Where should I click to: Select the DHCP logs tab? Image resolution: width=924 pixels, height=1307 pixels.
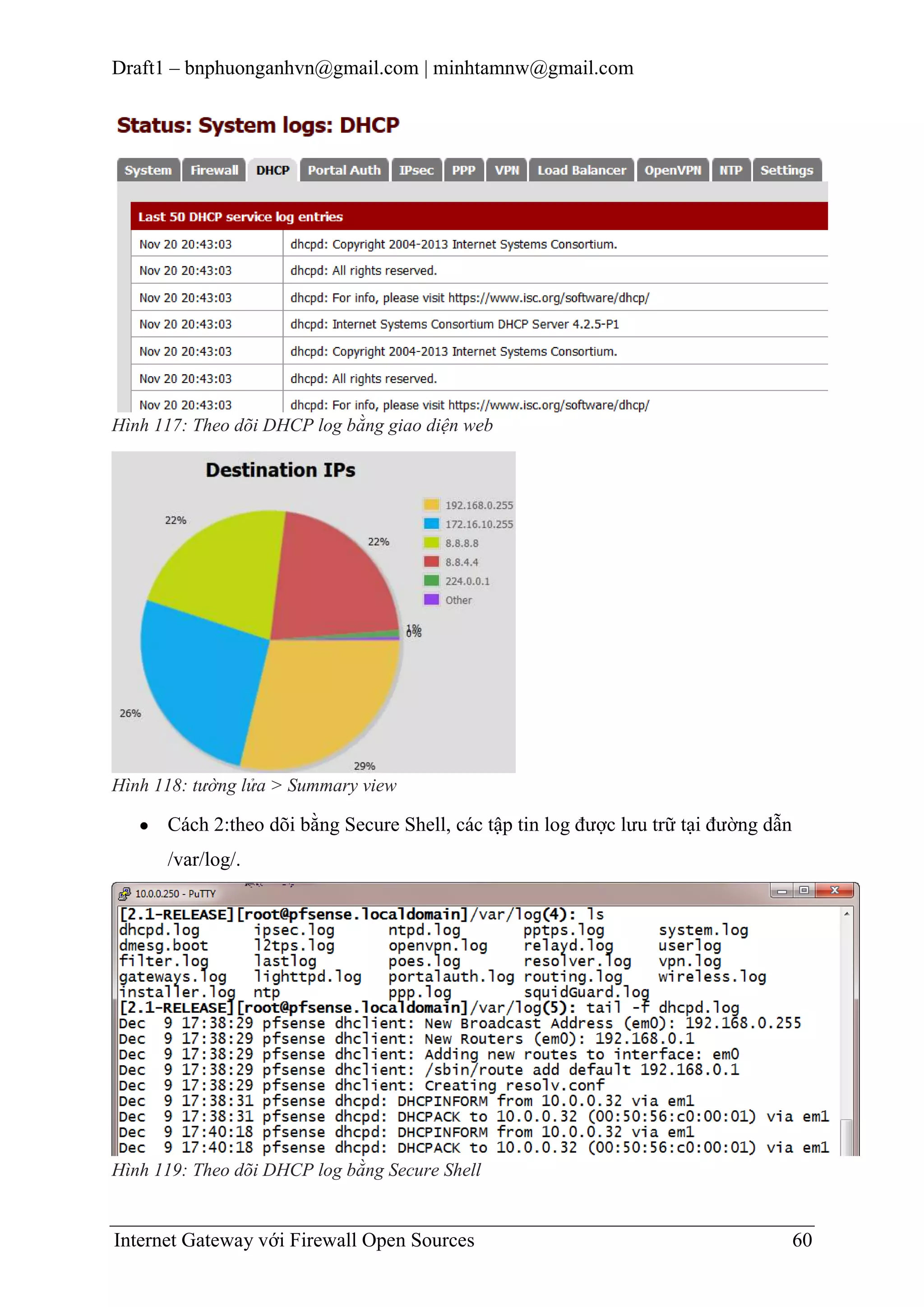(x=273, y=170)
